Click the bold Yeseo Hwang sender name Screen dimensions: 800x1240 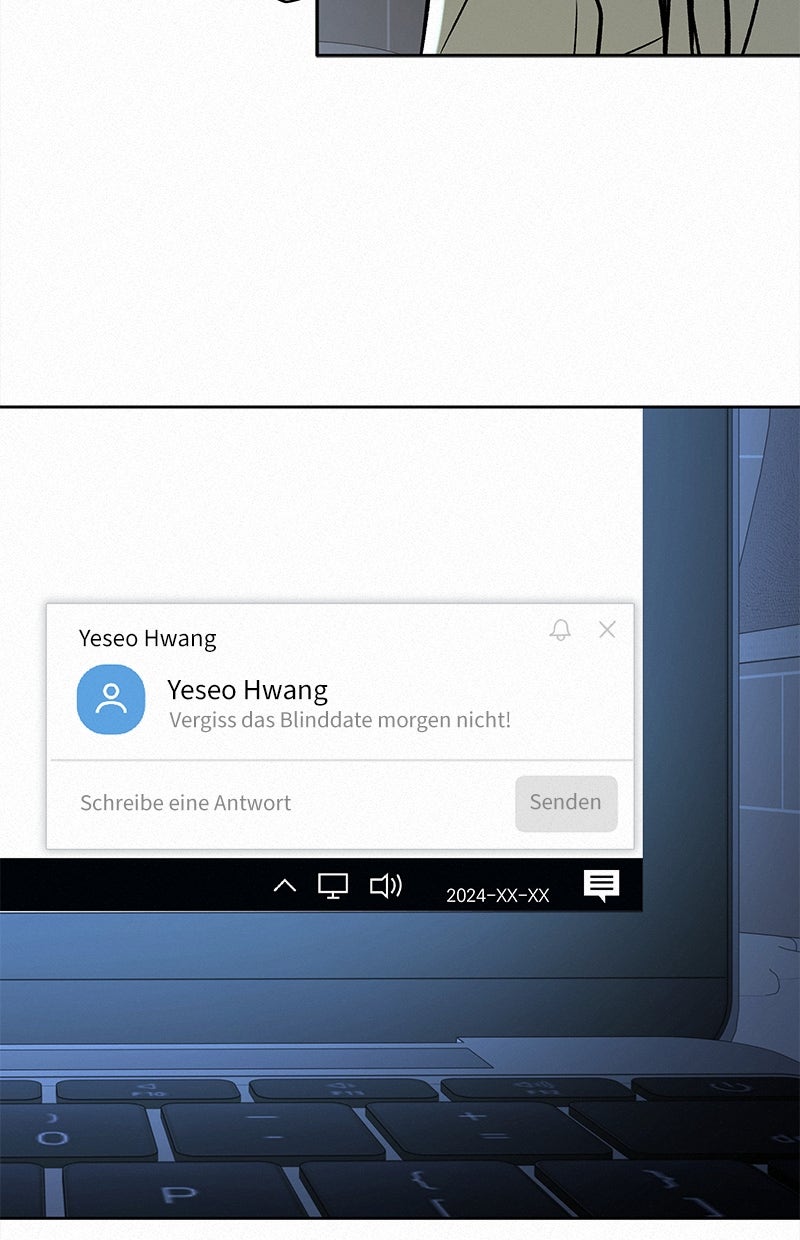coord(247,690)
